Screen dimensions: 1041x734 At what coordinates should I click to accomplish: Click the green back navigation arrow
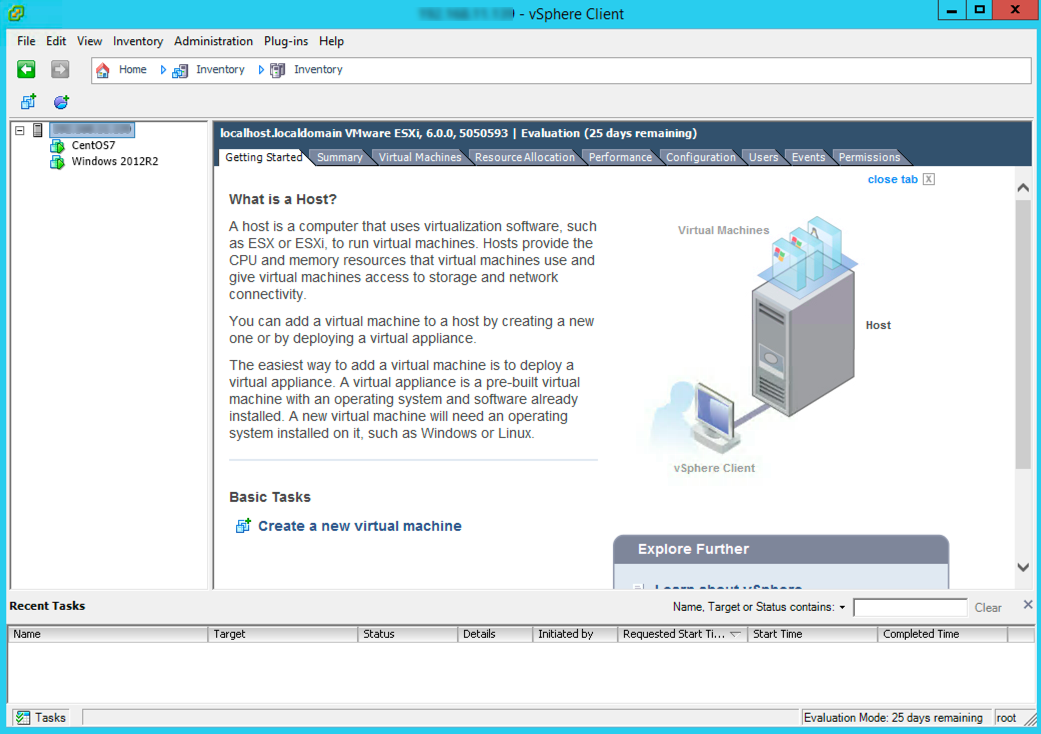click(27, 69)
